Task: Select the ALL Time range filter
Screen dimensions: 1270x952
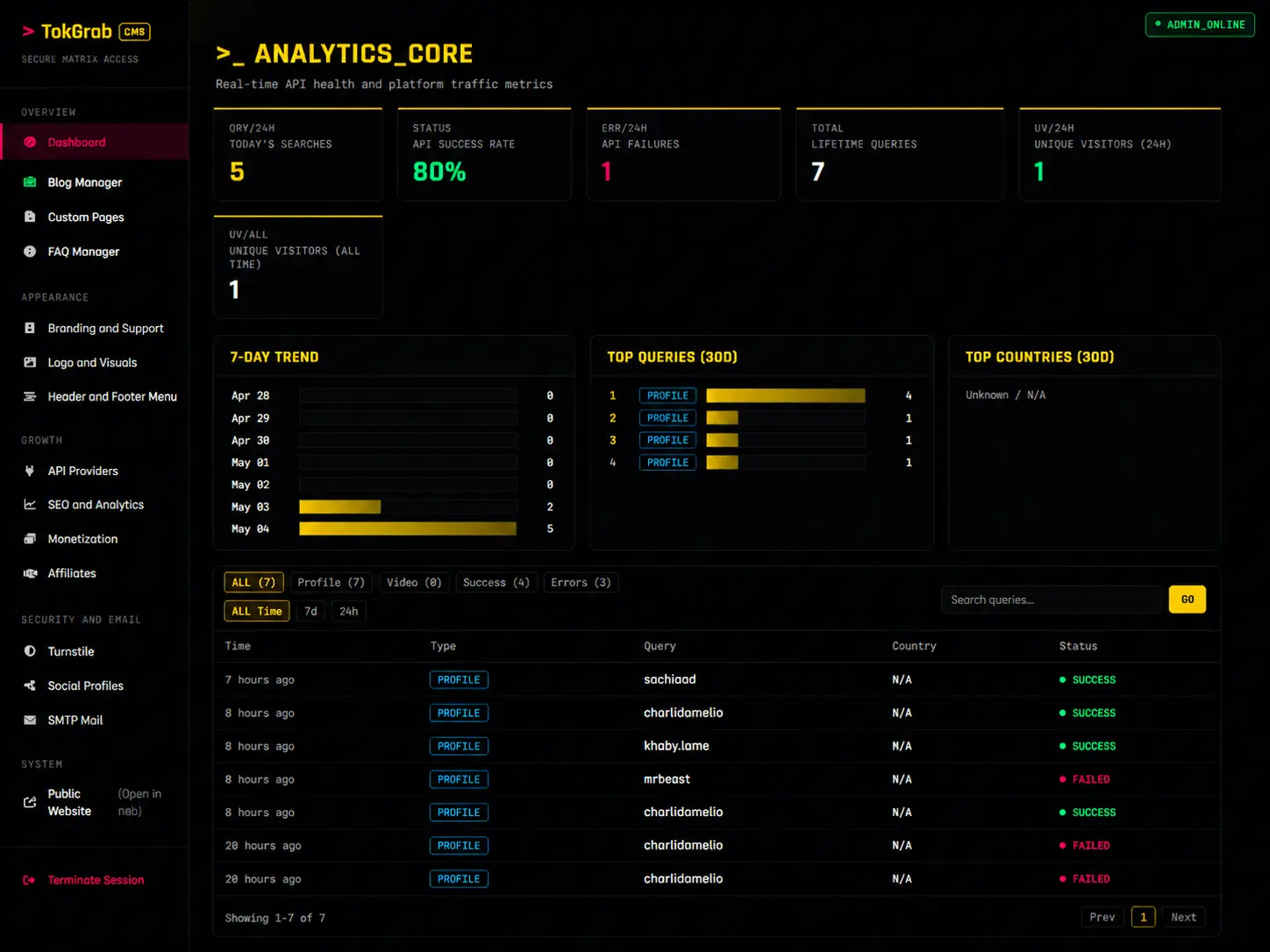Action: (257, 611)
